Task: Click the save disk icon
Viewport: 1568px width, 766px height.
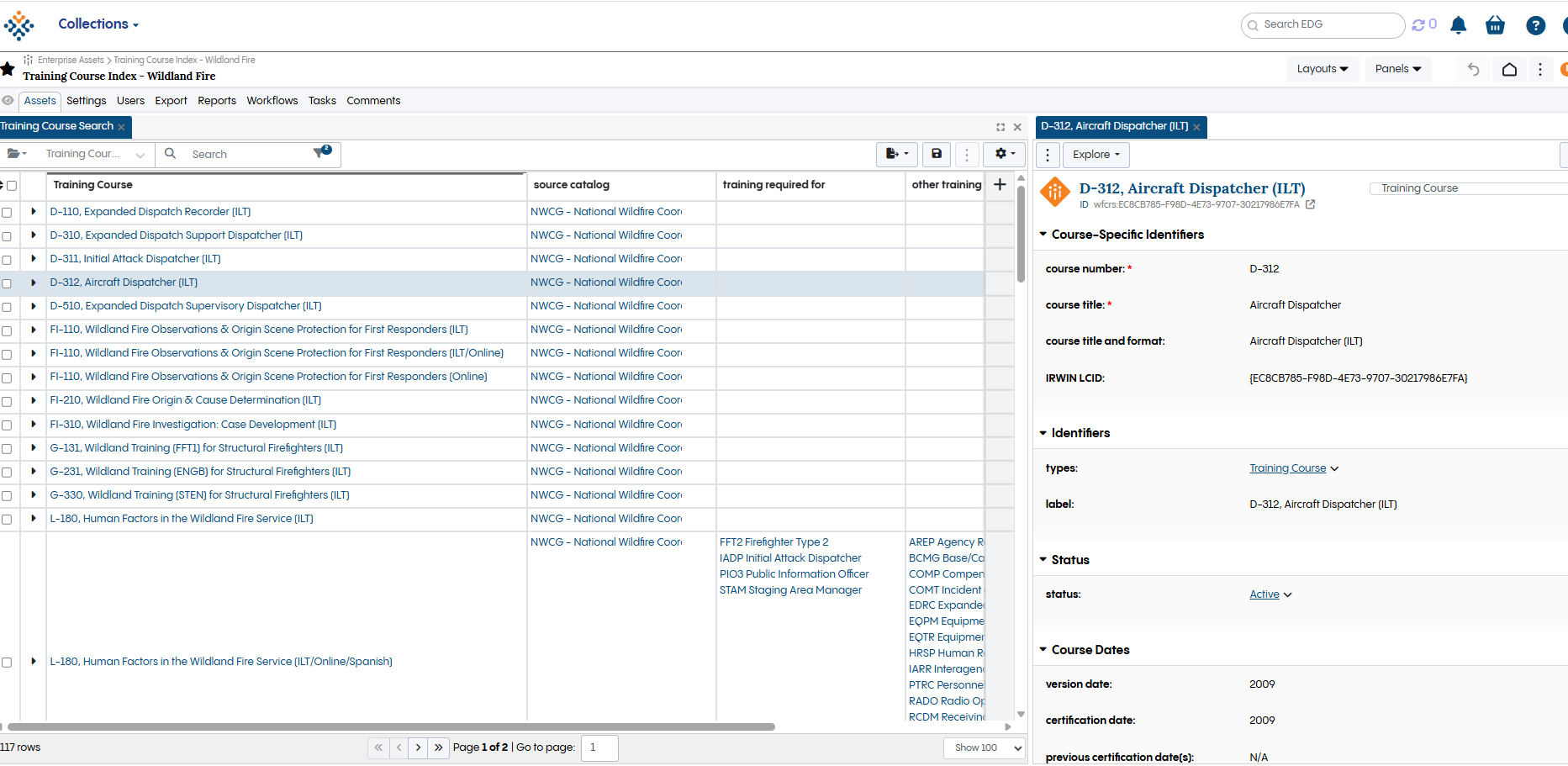Action: point(936,154)
